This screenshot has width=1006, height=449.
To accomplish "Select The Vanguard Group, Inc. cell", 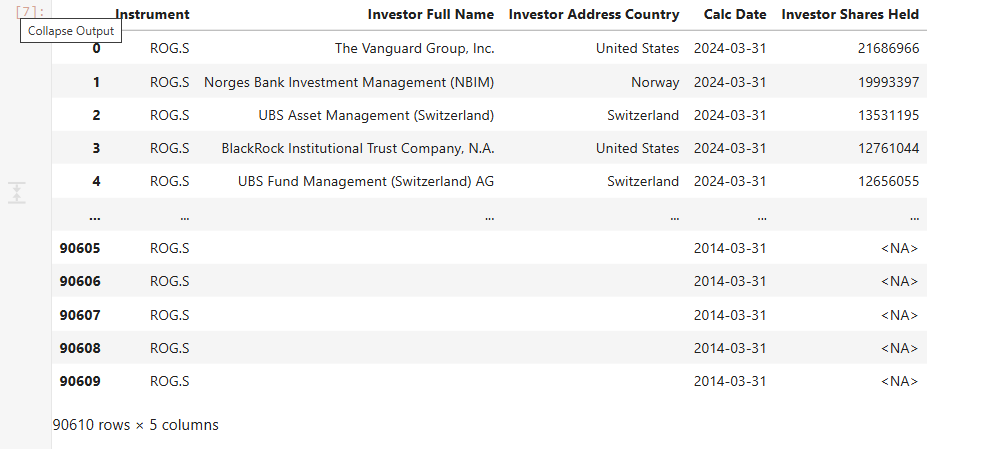I will pyautogui.click(x=414, y=48).
